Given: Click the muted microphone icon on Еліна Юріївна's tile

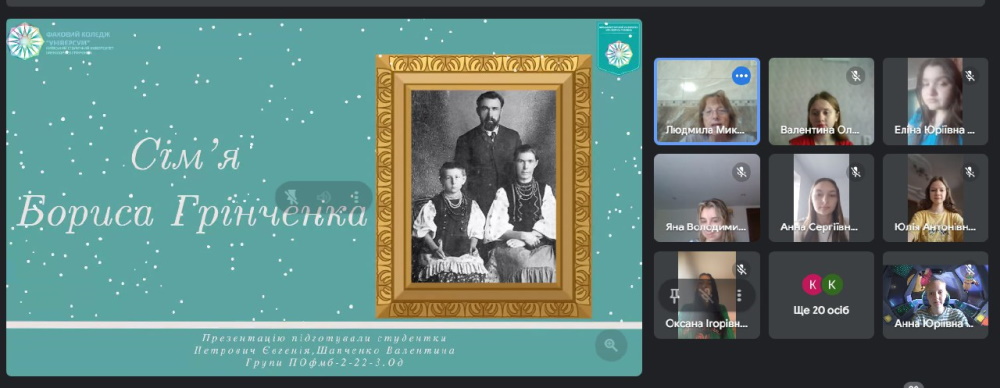Looking at the screenshot, I should [969, 76].
